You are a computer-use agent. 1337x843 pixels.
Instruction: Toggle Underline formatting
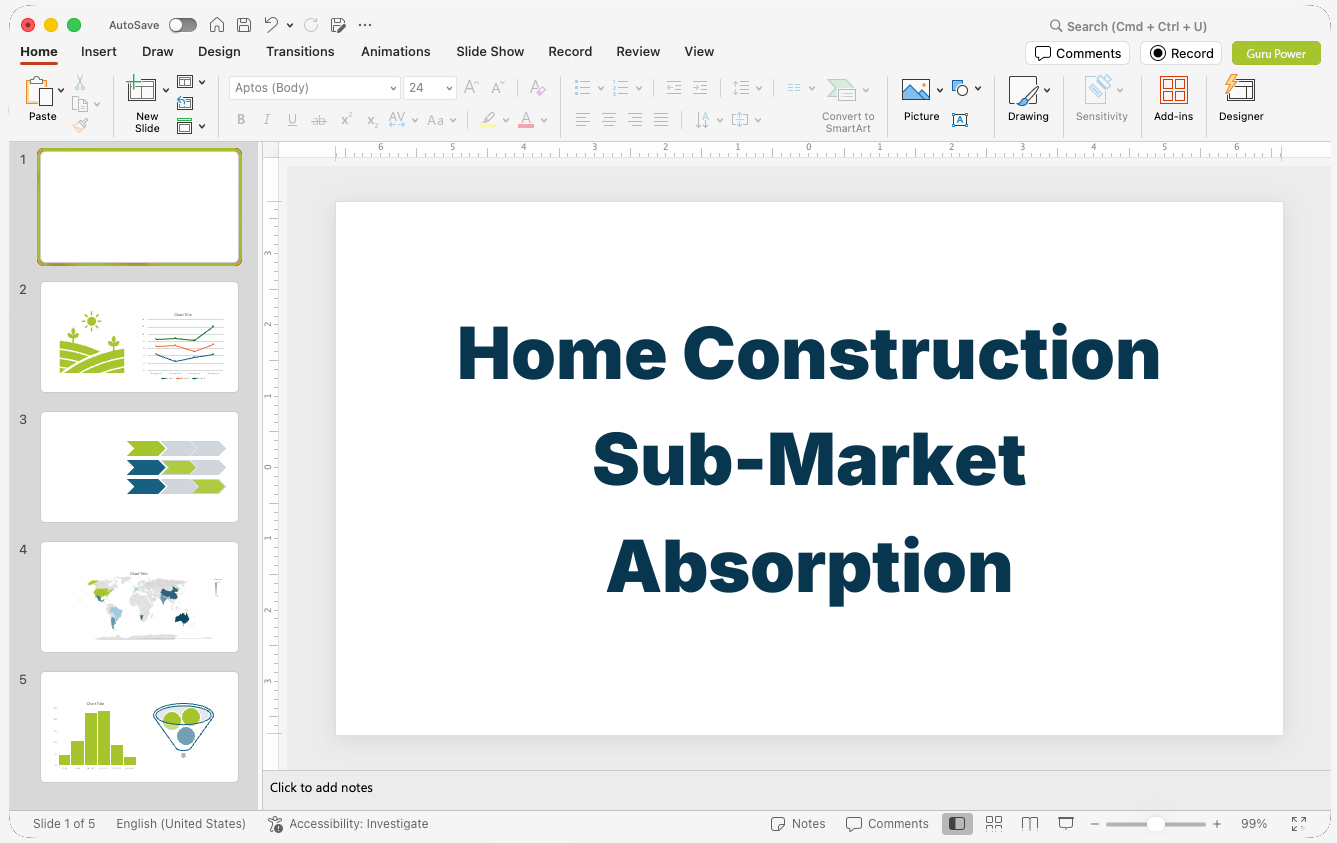[x=292, y=120]
